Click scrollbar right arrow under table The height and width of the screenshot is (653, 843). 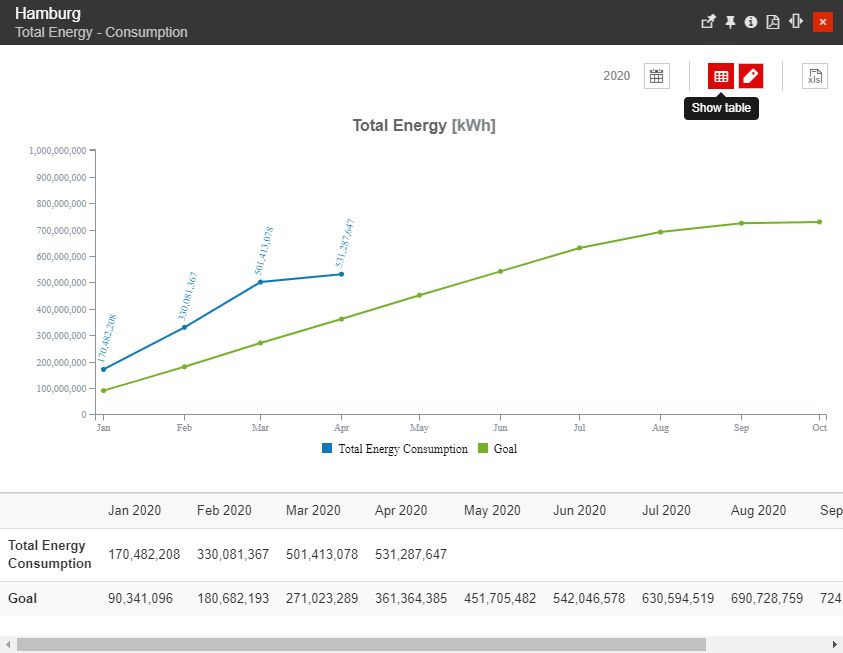pyautogui.click(x=835, y=645)
